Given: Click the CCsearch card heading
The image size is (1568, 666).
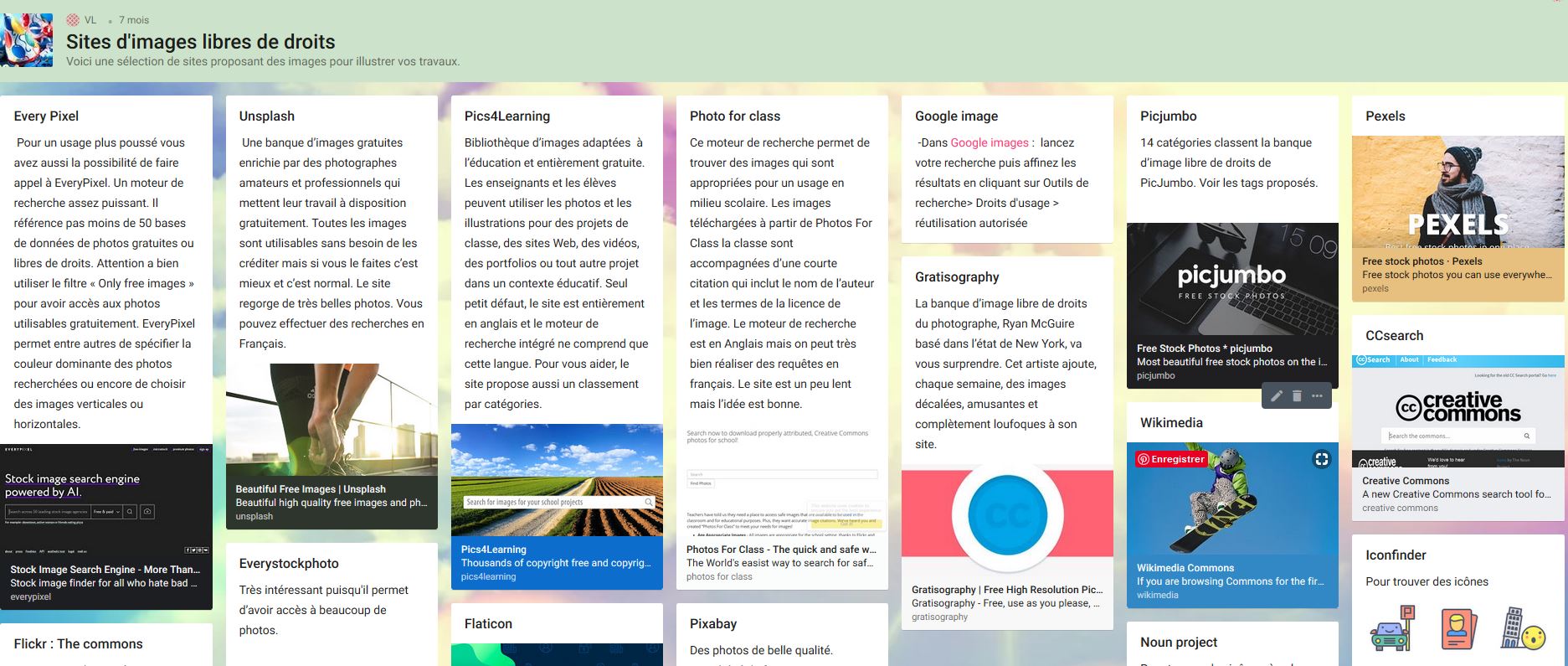Looking at the screenshot, I should click(x=1395, y=336).
